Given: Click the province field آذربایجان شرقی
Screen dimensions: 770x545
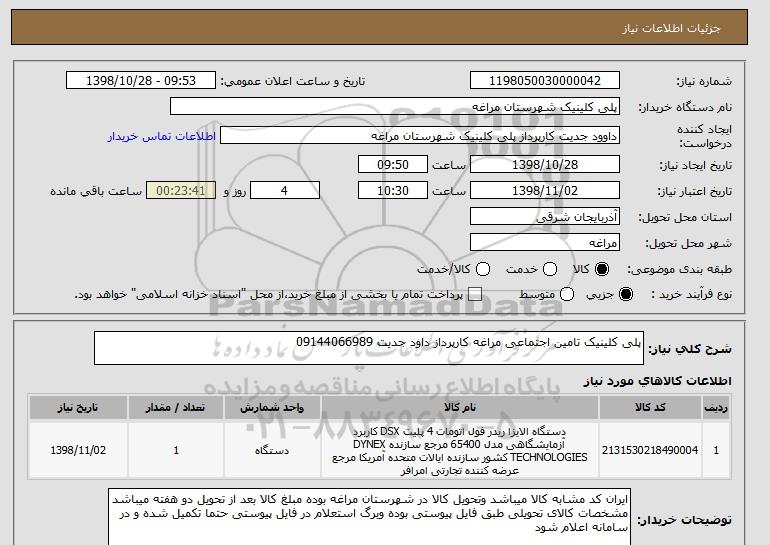Looking at the screenshot, I should pyautogui.click(x=545, y=217).
